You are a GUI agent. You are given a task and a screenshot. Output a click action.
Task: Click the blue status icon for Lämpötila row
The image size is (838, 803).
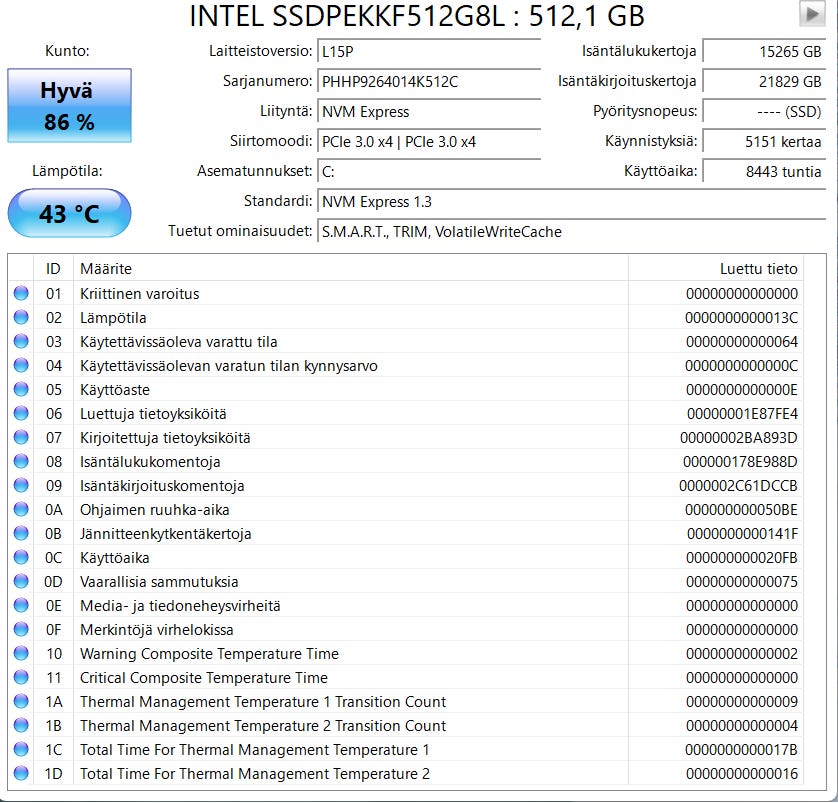[x=21, y=318]
